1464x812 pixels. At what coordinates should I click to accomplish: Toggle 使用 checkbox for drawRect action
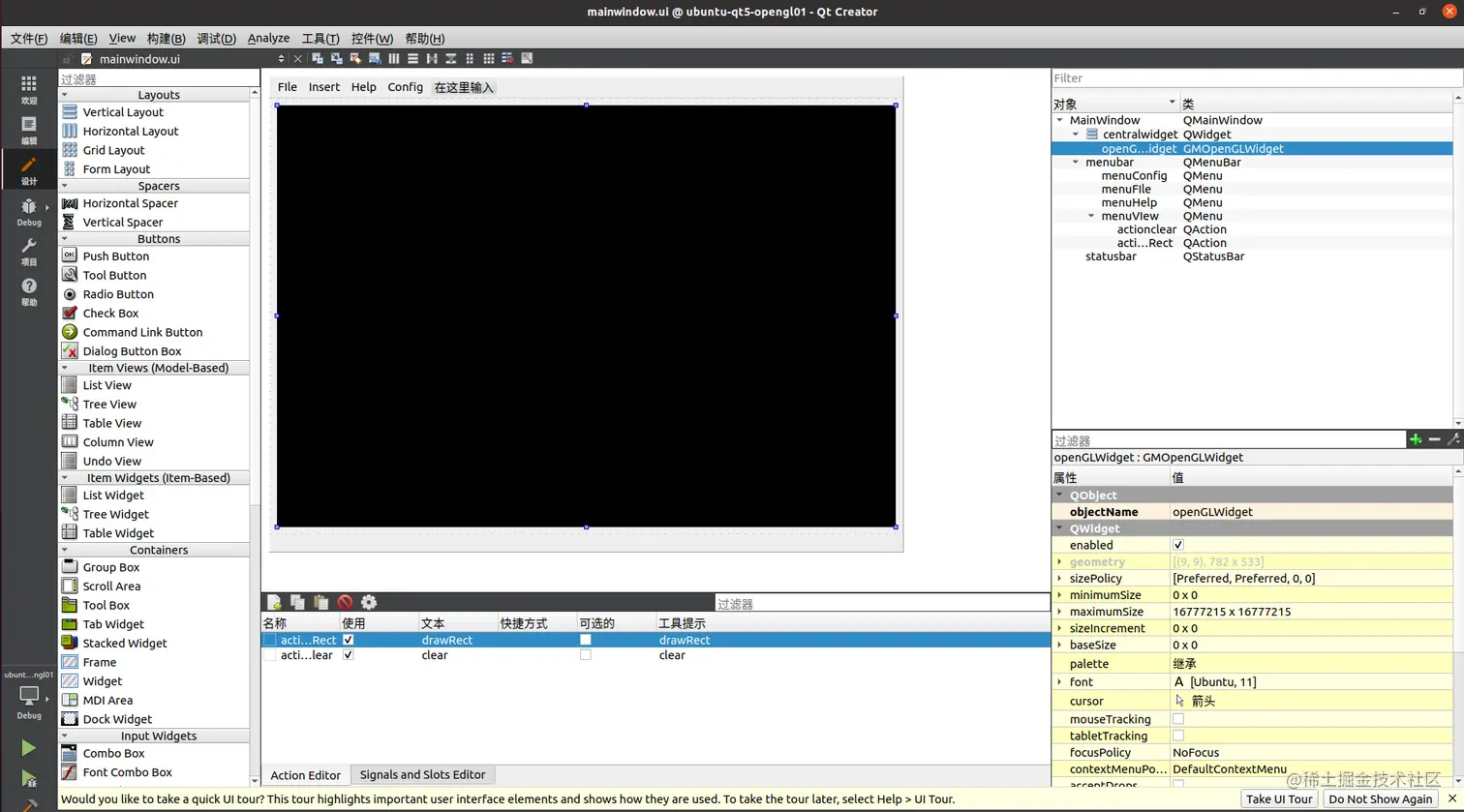pos(349,640)
